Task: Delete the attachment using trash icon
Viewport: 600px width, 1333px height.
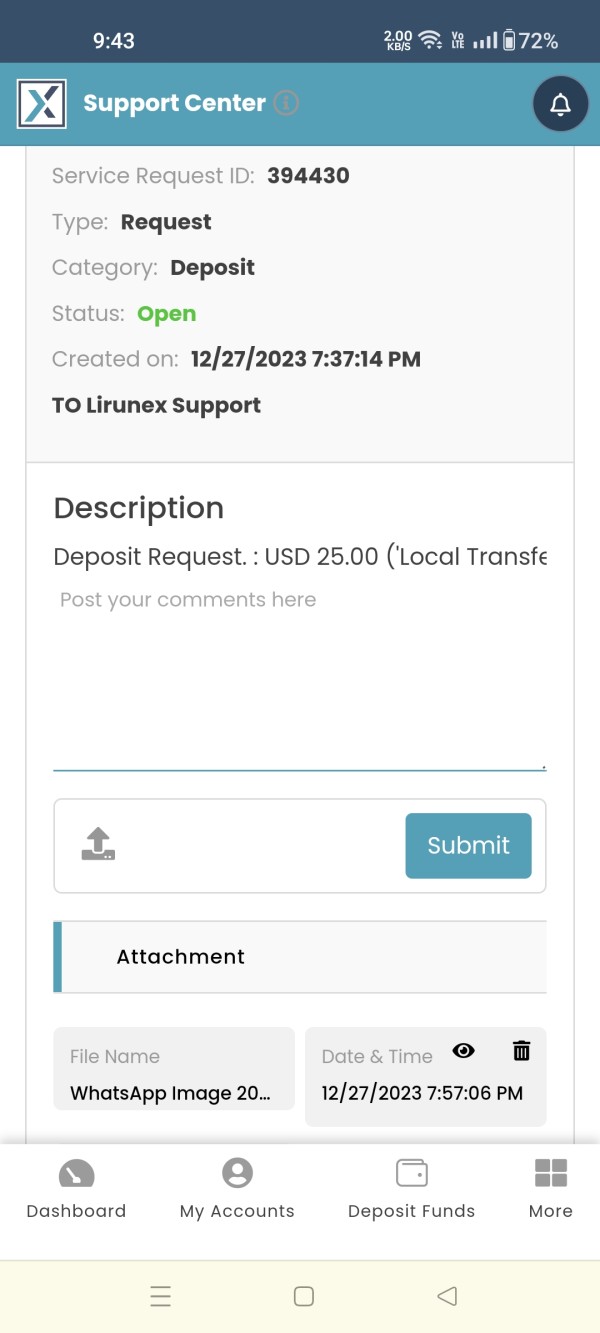Action: point(521,1051)
